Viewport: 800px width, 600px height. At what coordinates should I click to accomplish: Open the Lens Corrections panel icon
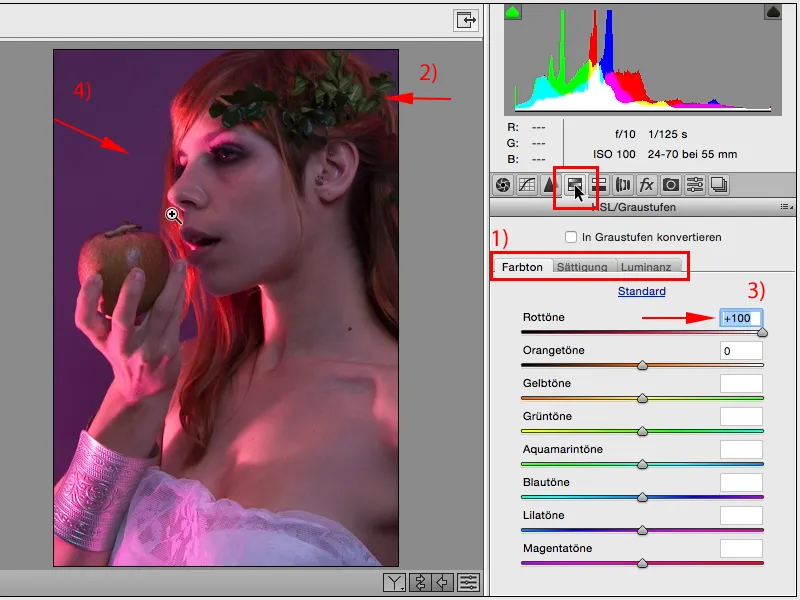click(623, 185)
